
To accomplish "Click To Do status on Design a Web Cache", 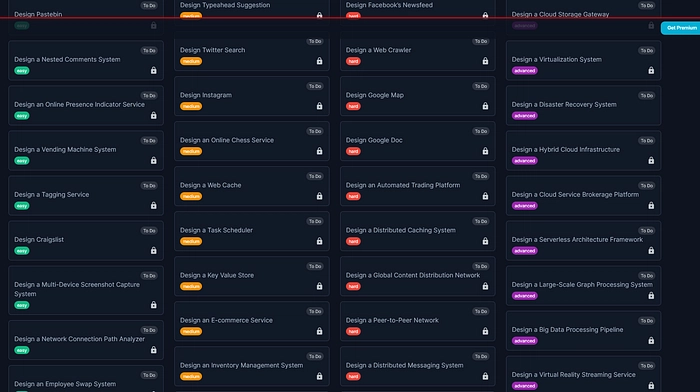I will coord(315,176).
